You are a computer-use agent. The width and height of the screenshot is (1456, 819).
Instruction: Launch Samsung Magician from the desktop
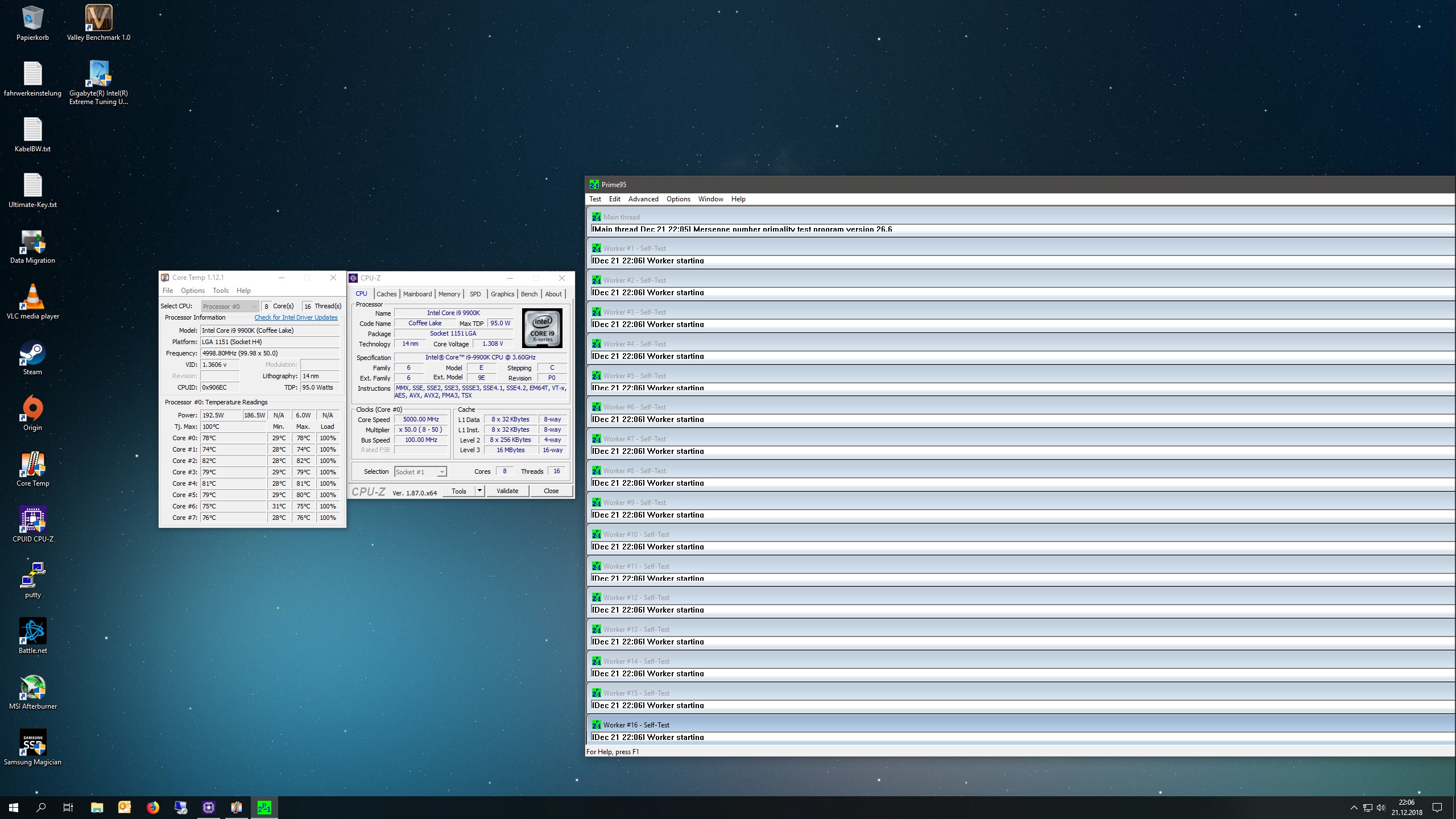click(33, 743)
